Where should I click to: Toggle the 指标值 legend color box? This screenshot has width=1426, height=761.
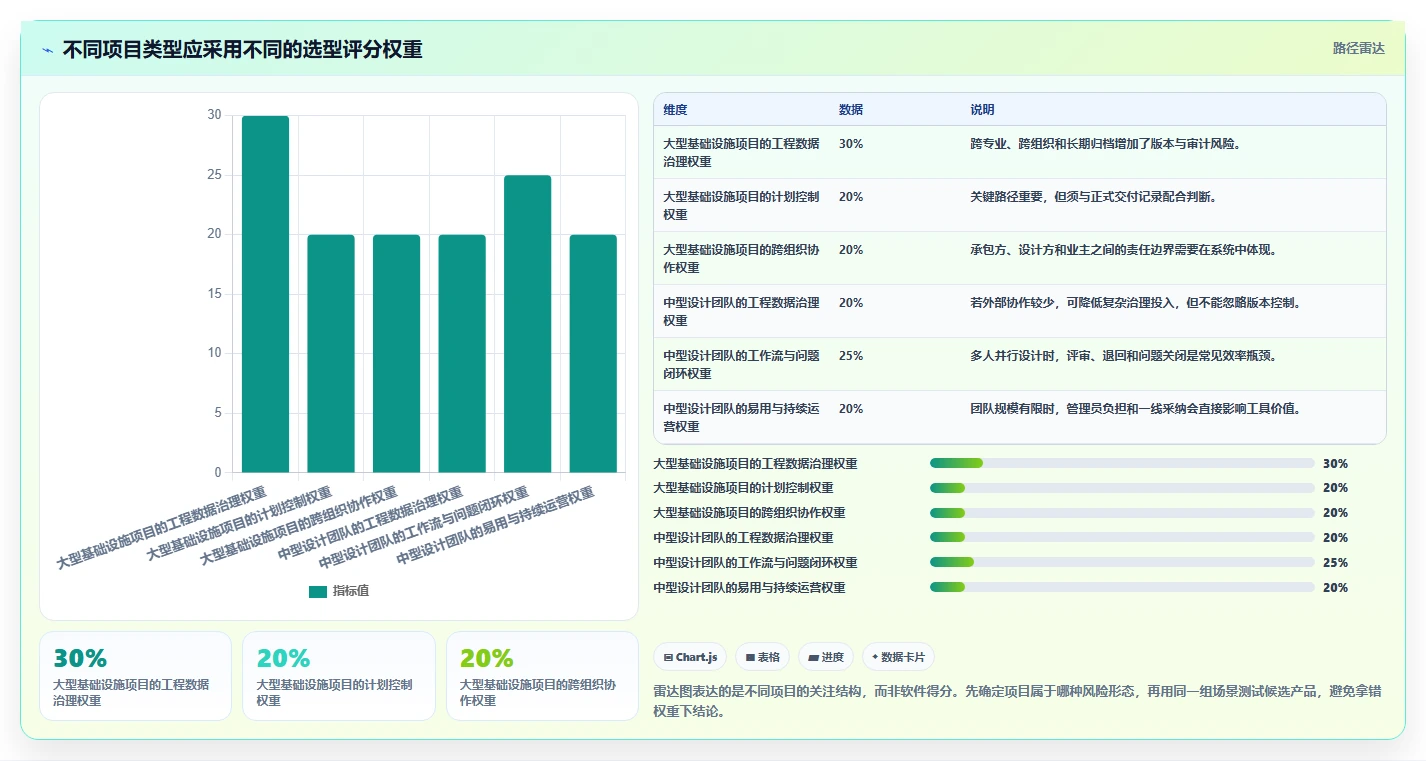pyautogui.click(x=318, y=591)
